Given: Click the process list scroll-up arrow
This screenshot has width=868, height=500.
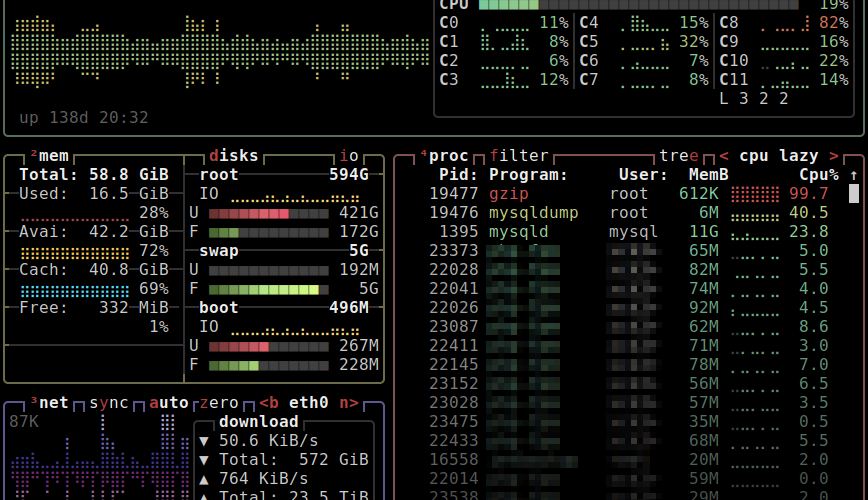Looking at the screenshot, I should pos(853,175).
